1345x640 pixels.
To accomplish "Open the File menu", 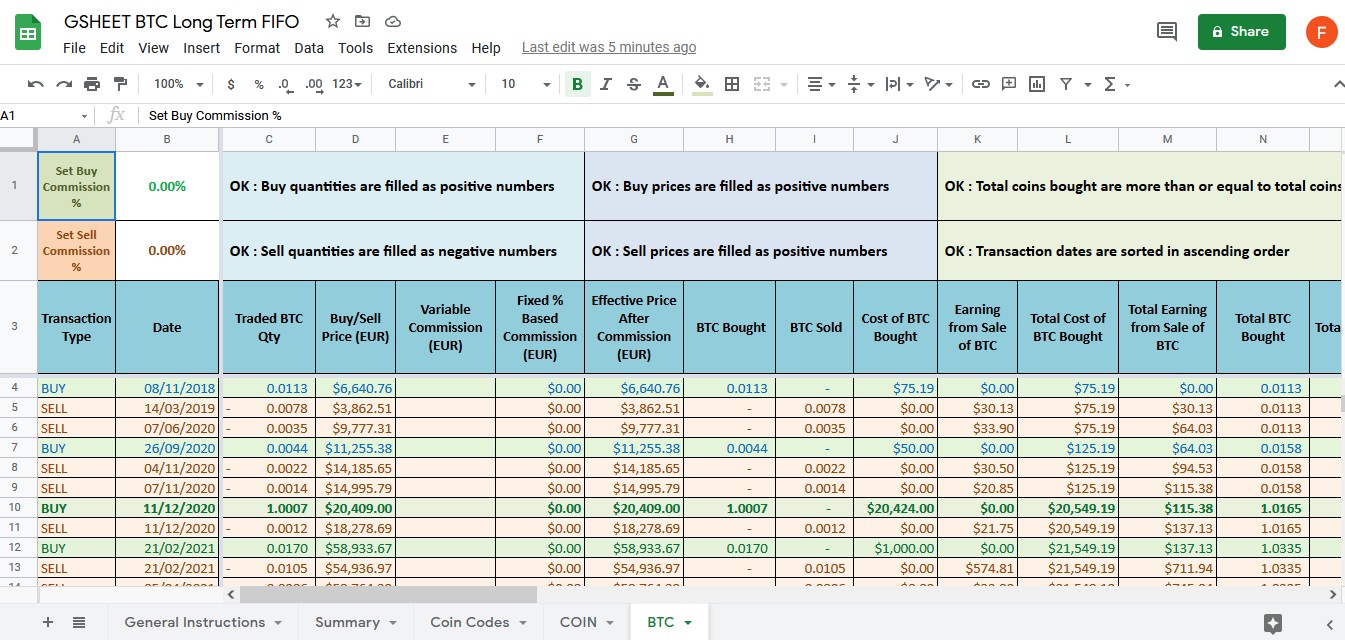I will [74, 48].
